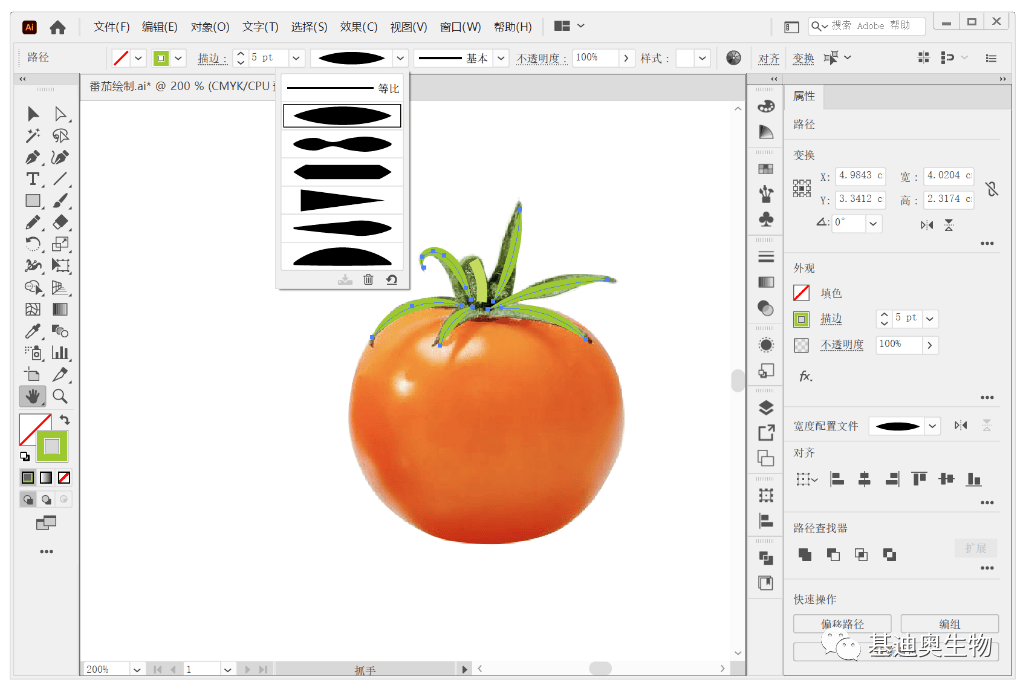Click the green stroke color swatch in toolbox
The image size is (1026, 691).
tap(52, 444)
